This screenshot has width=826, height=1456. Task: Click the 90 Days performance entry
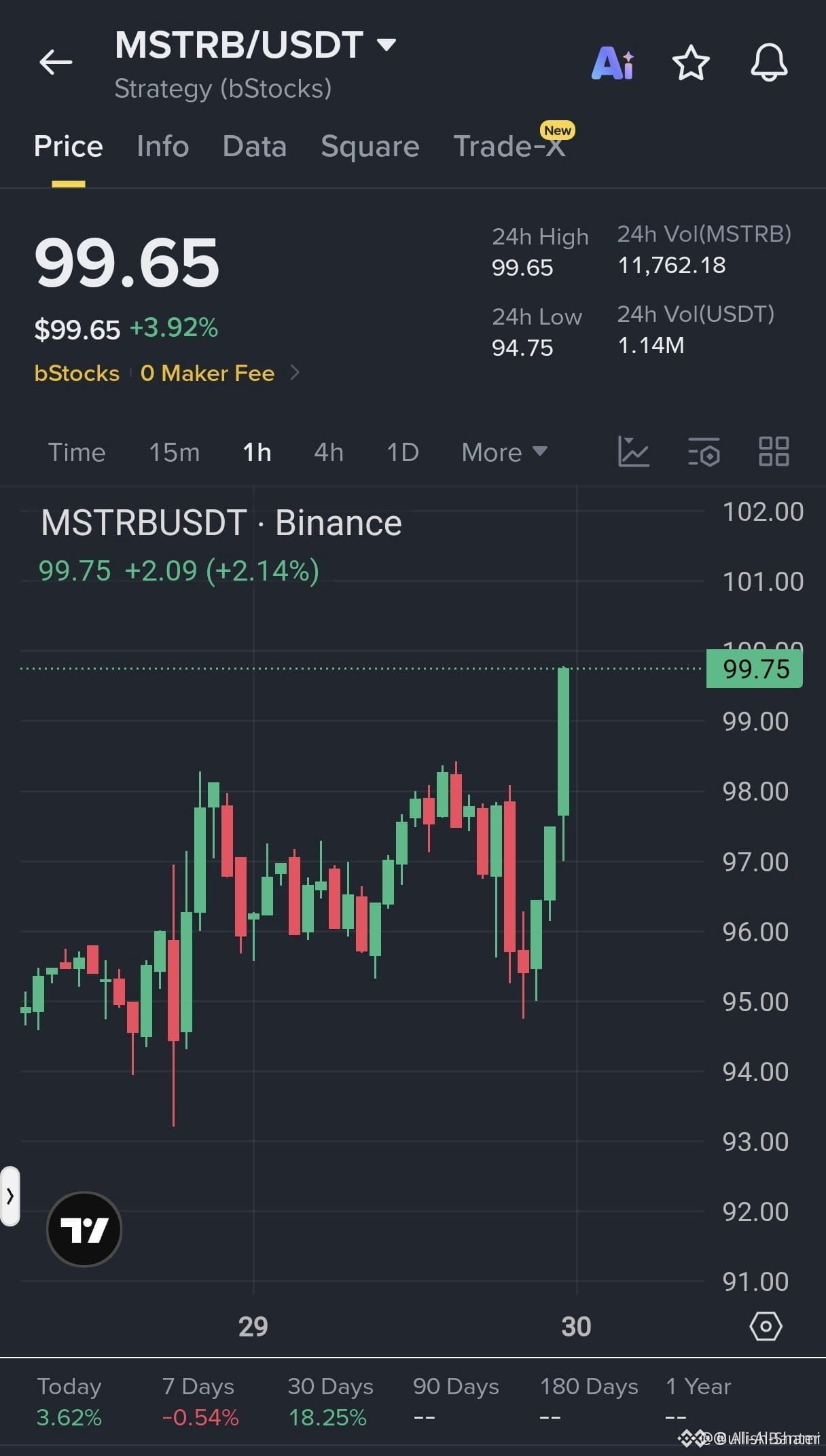click(456, 1402)
